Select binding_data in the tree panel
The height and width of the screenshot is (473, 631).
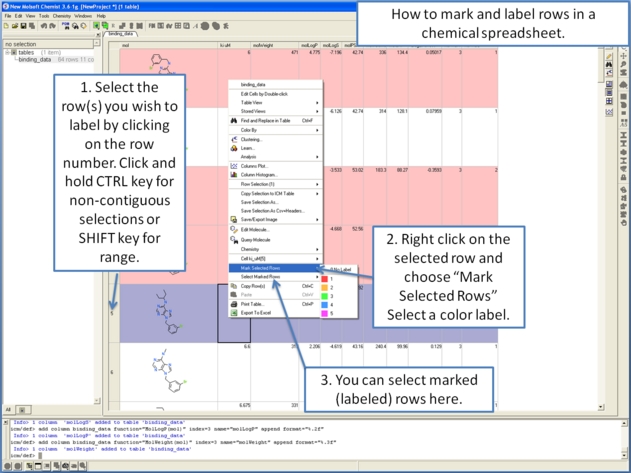coord(36,60)
